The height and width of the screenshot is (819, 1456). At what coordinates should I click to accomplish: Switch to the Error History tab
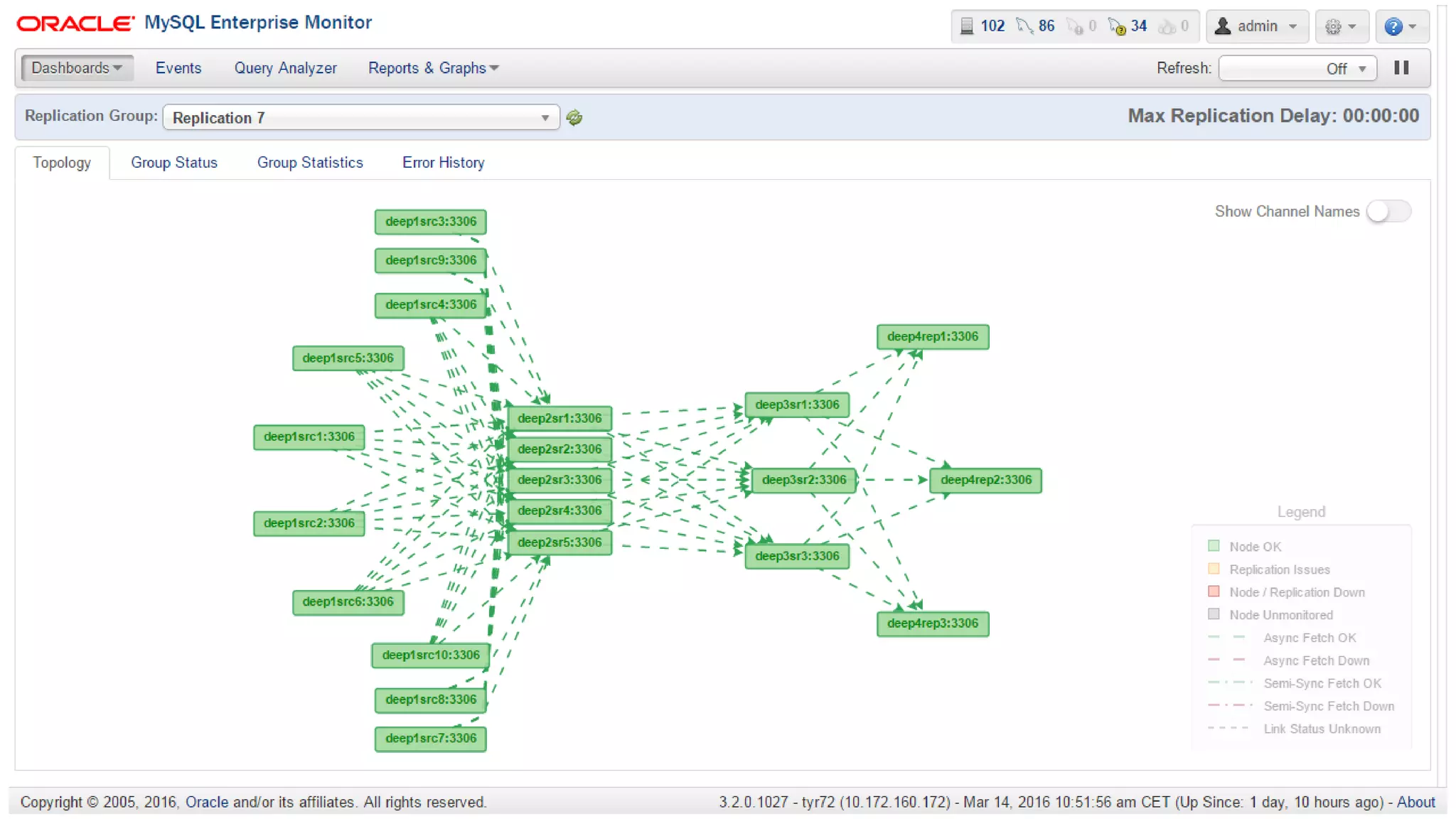point(443,163)
